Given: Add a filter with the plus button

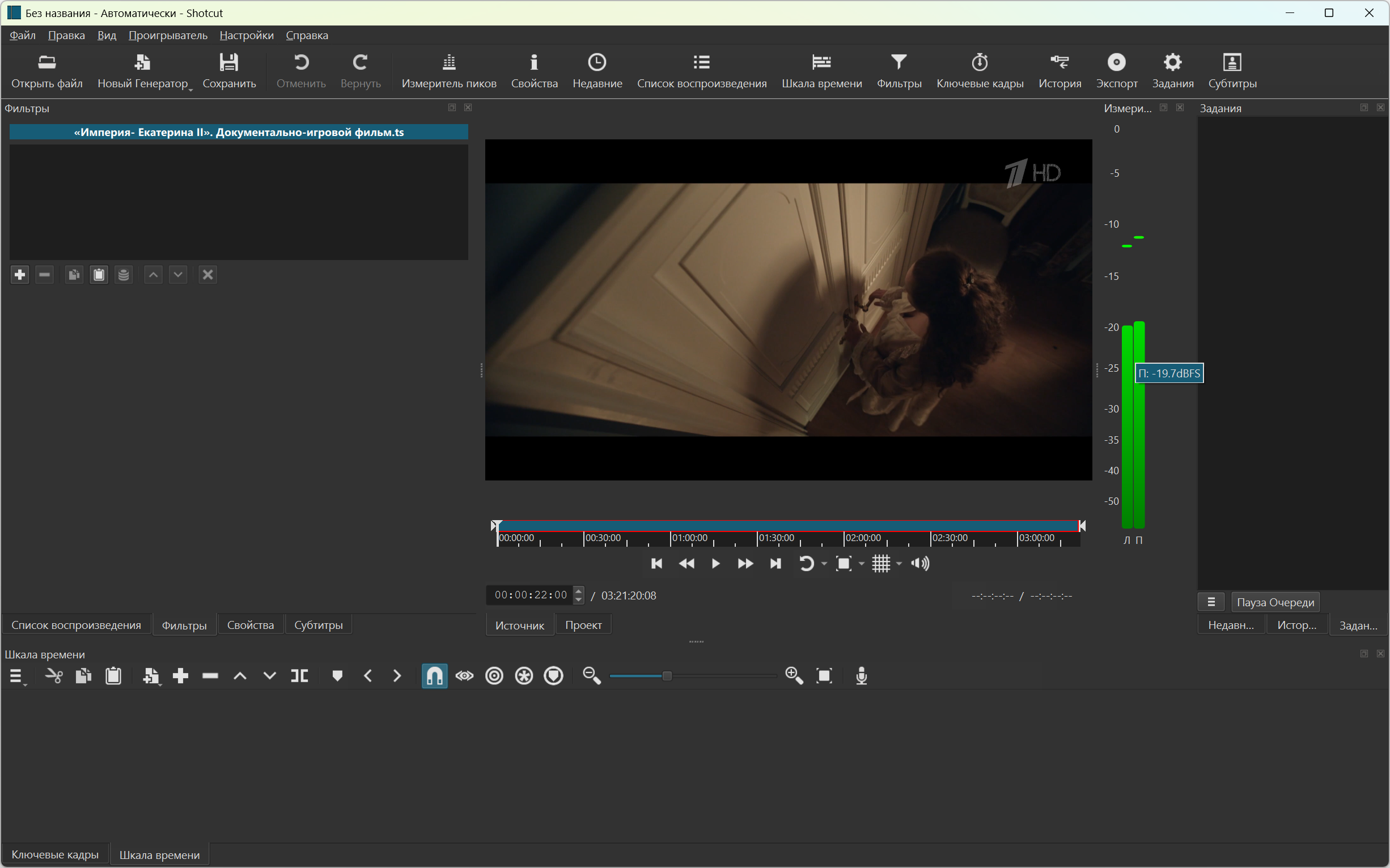Looking at the screenshot, I should 19,275.
